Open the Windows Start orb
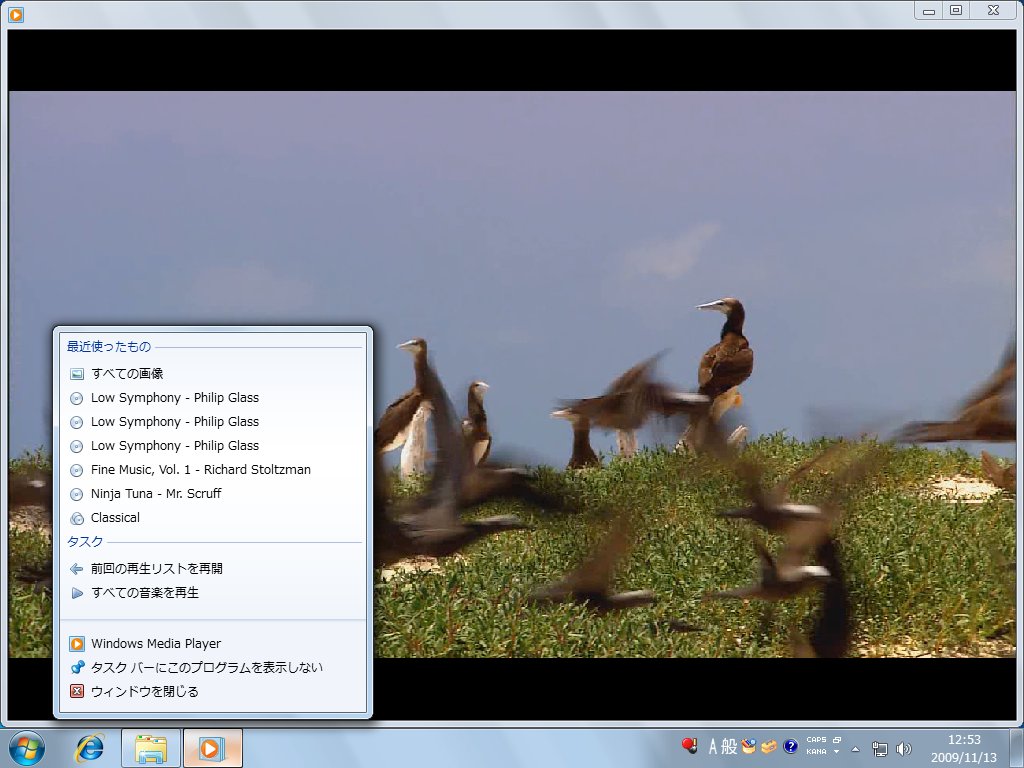The width and height of the screenshot is (1024, 768). click(x=27, y=748)
